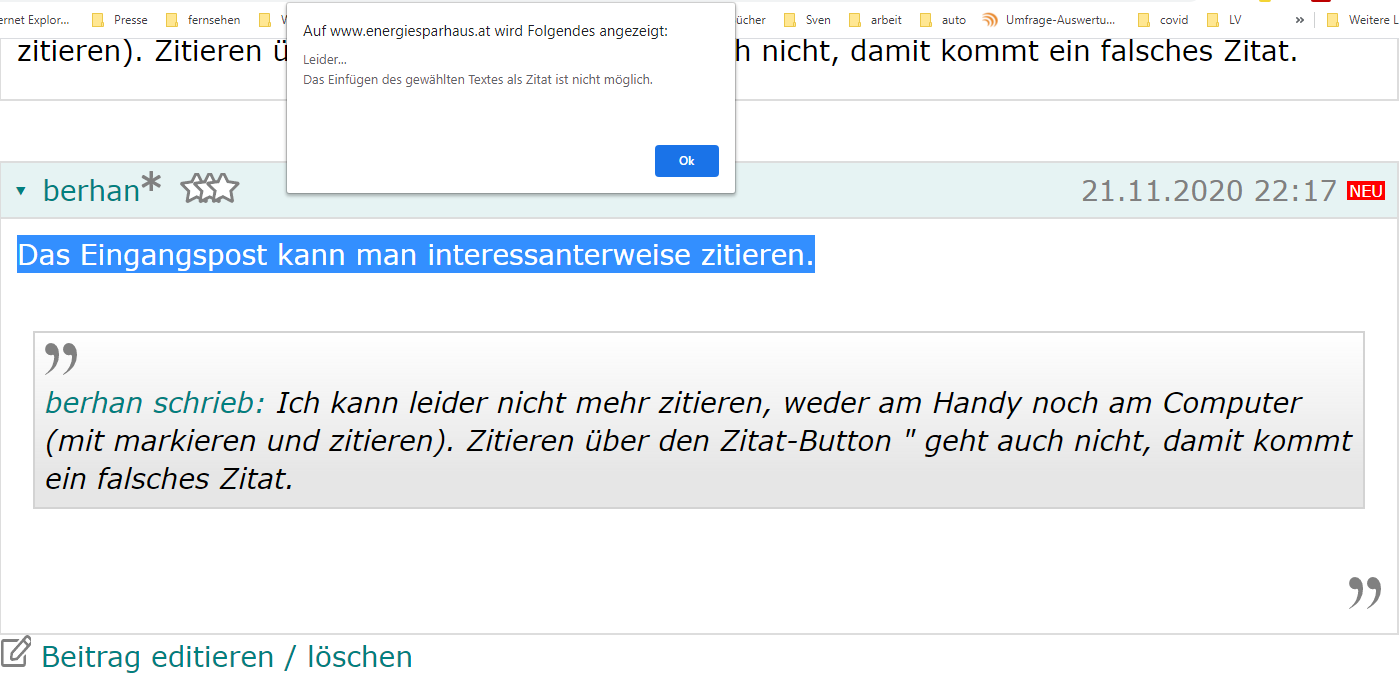The height and width of the screenshot is (682, 1399).
Task: Open the LV bookmark folder
Action: [x=1224, y=19]
